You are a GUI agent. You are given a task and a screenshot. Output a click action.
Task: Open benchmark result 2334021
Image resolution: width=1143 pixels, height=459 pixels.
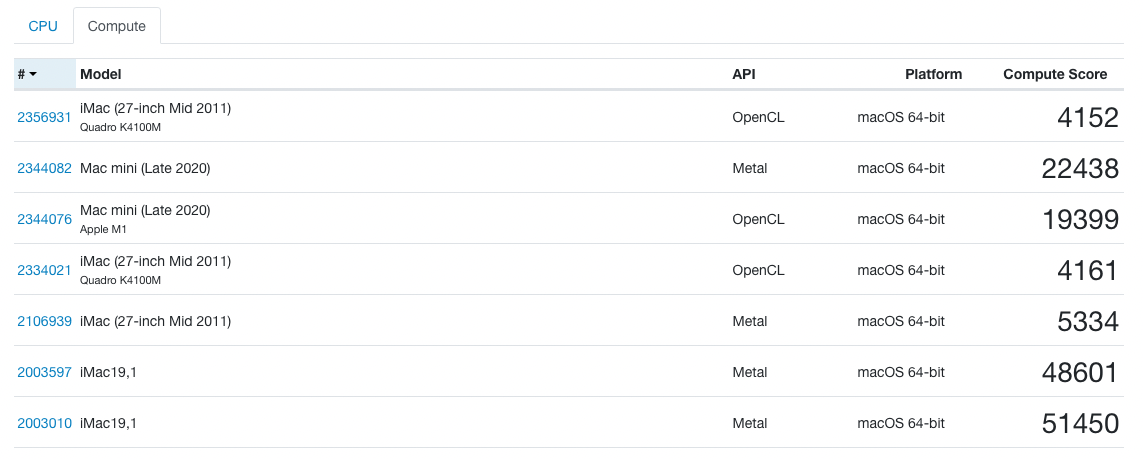(44, 270)
